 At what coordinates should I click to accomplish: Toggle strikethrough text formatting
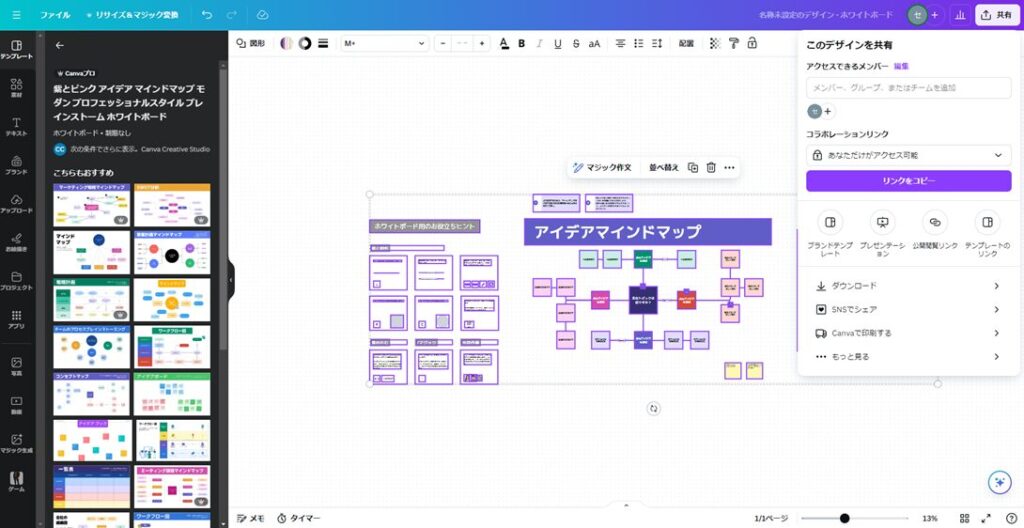tap(575, 43)
